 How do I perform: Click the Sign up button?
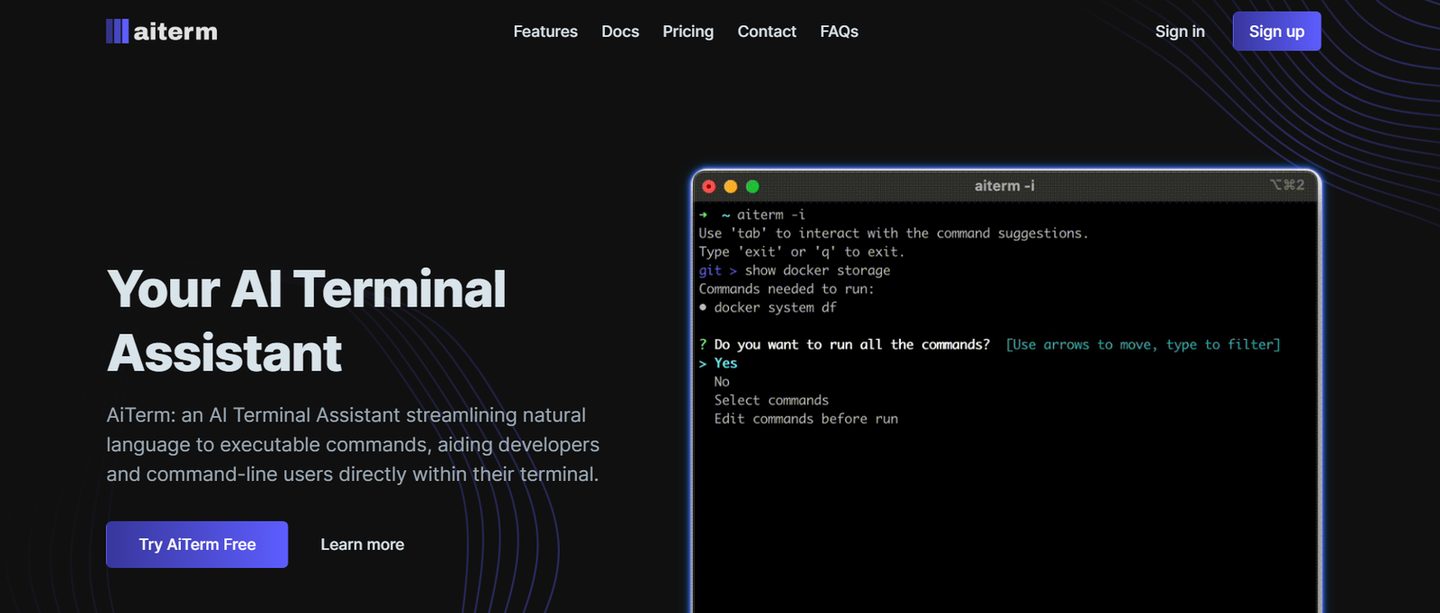click(x=1277, y=31)
